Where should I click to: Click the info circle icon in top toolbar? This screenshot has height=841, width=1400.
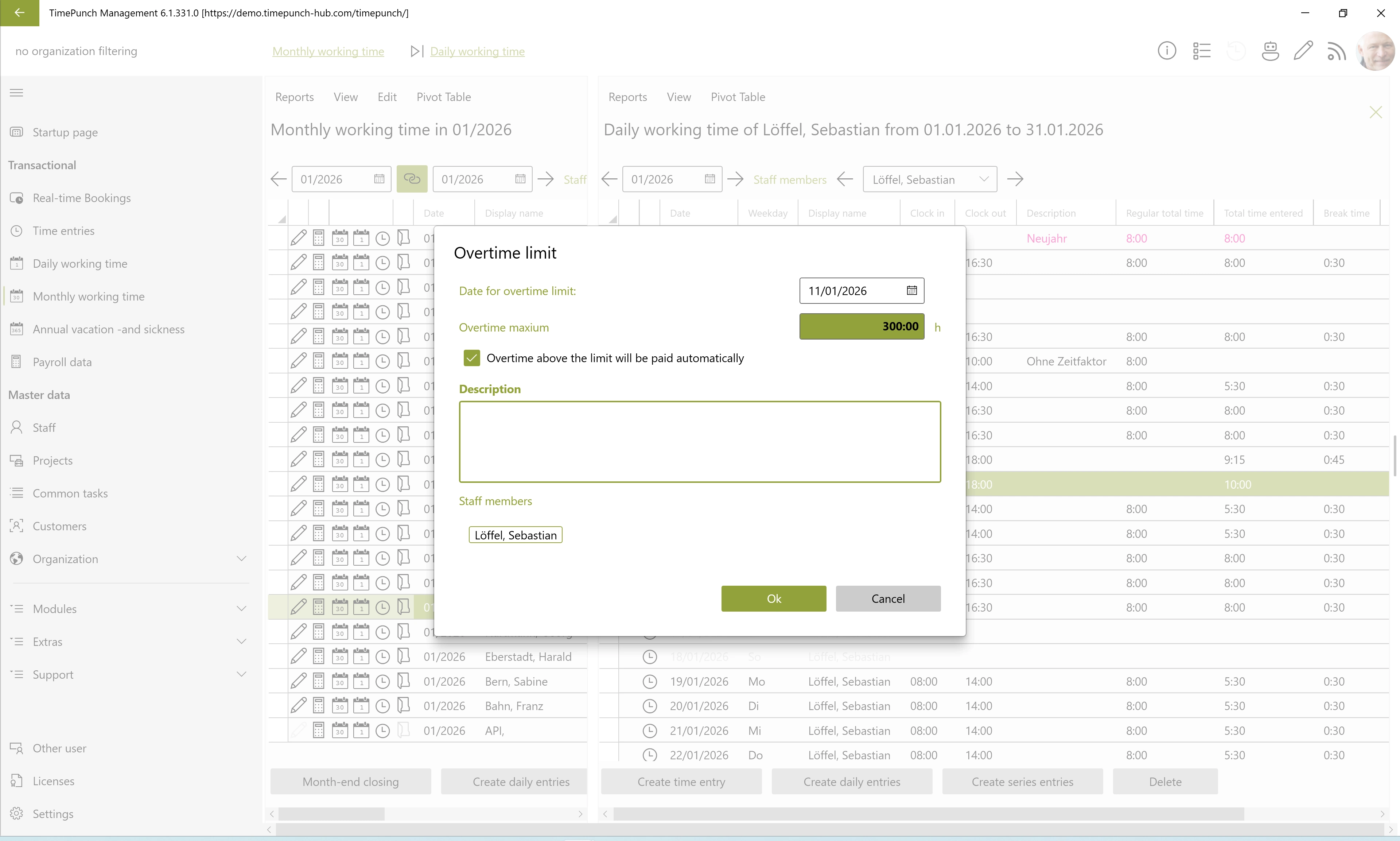1167,51
